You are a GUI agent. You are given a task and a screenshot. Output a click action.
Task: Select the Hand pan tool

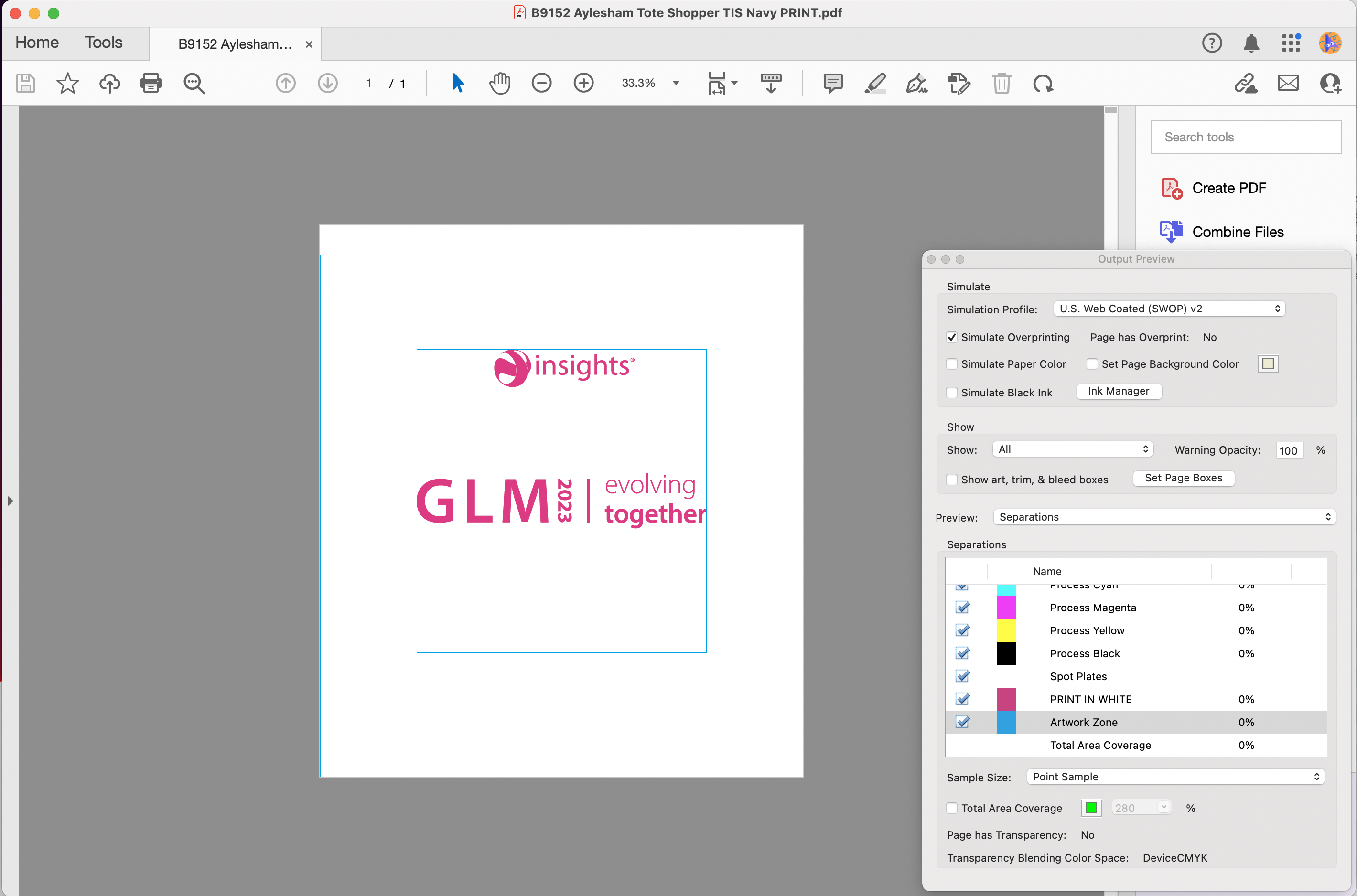pyautogui.click(x=500, y=84)
